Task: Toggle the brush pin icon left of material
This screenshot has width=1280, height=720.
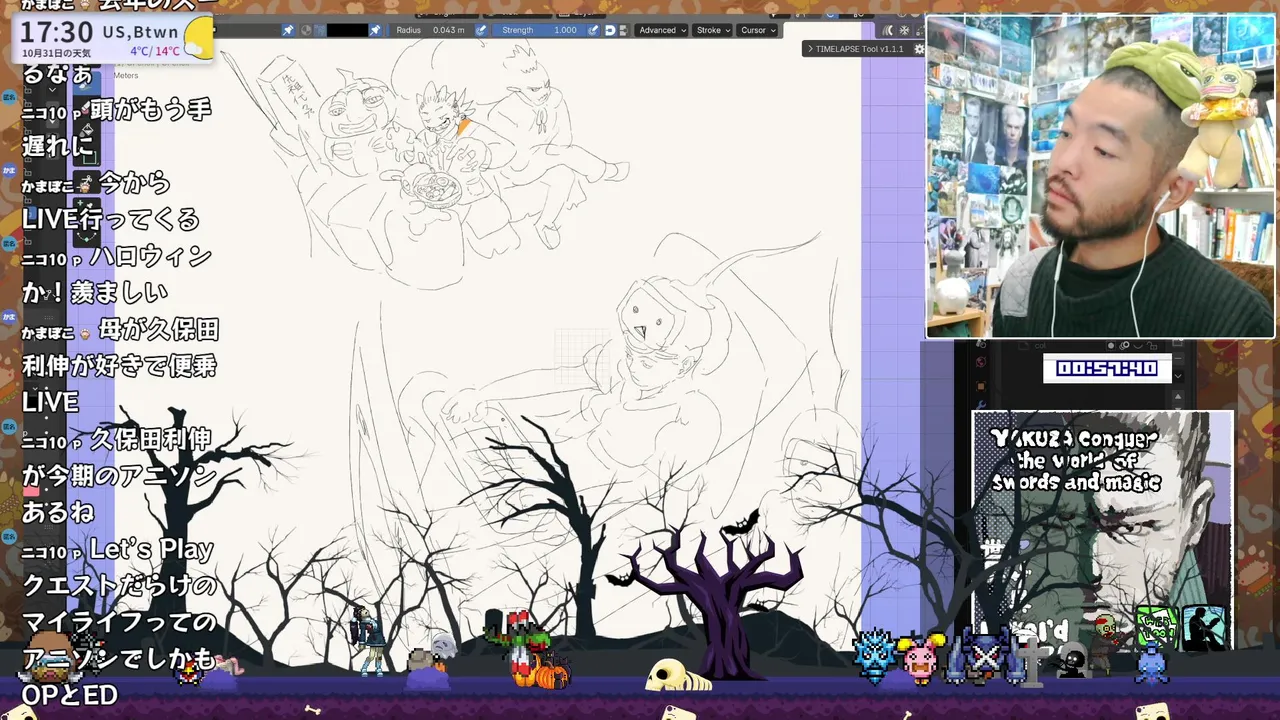Action: point(288,30)
